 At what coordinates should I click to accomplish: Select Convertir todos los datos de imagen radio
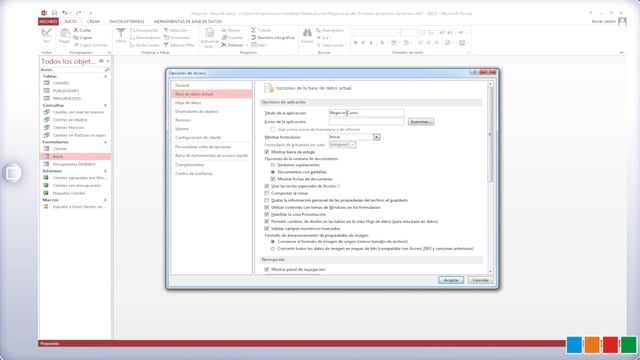[x=273, y=249]
